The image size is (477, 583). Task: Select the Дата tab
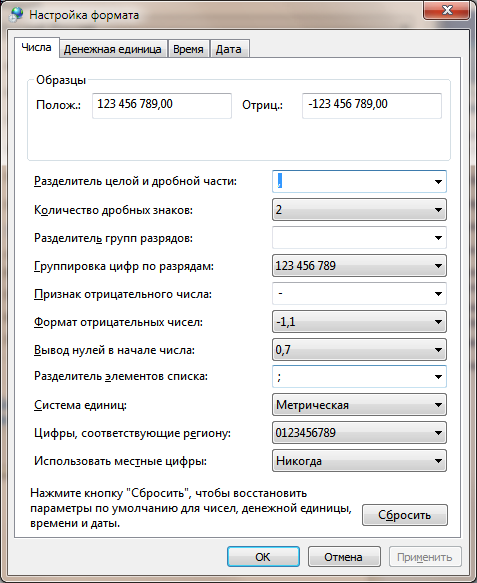[x=229, y=49]
